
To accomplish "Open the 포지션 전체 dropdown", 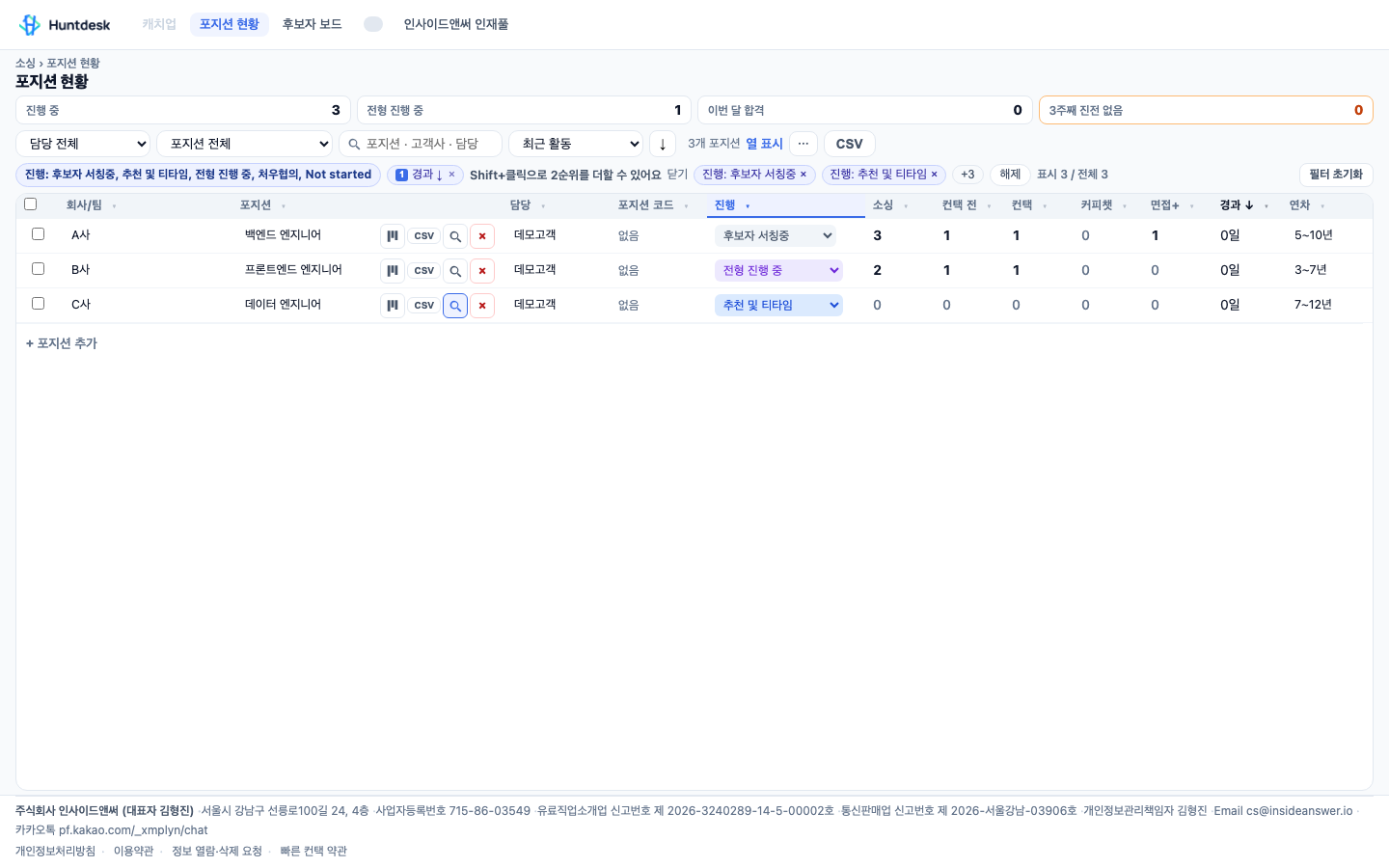I will pyautogui.click(x=244, y=144).
